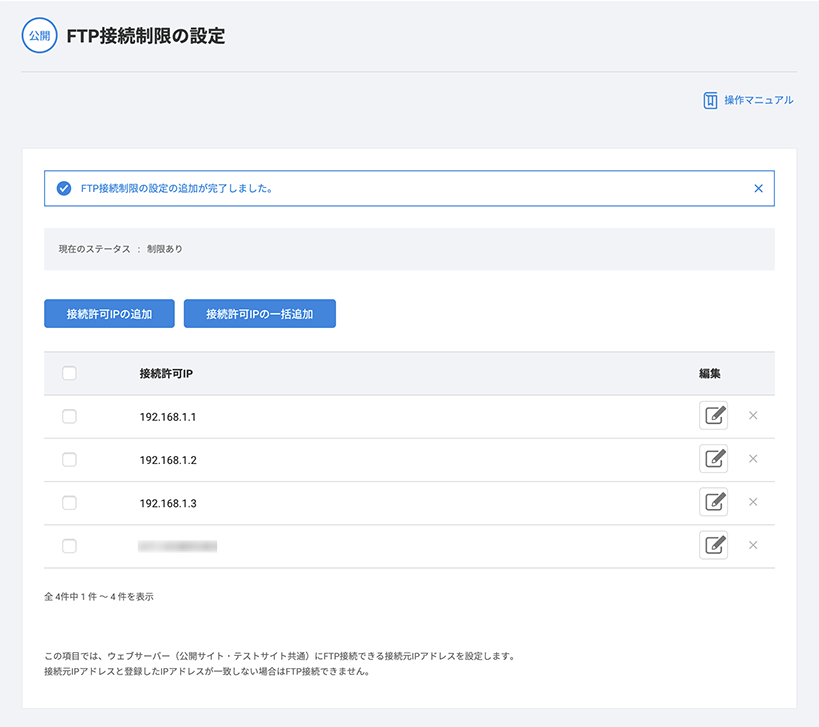Viewport: 819px width, 727px height.
Task: Click the manual book icon
Action: pos(710,100)
